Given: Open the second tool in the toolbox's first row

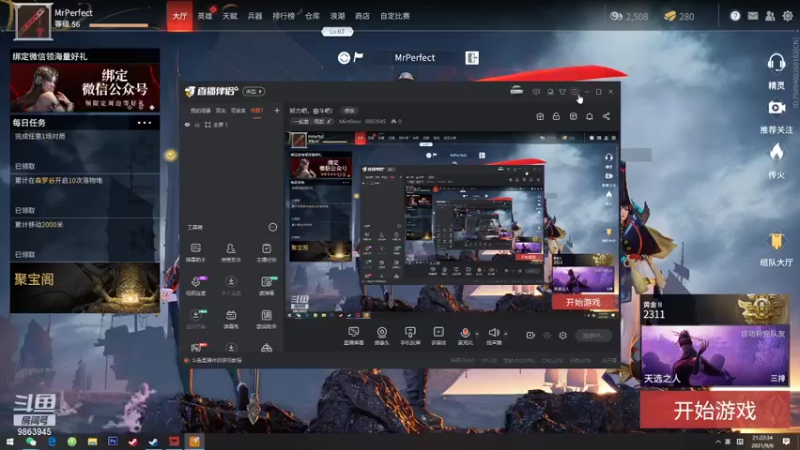Looking at the screenshot, I should [x=231, y=253].
